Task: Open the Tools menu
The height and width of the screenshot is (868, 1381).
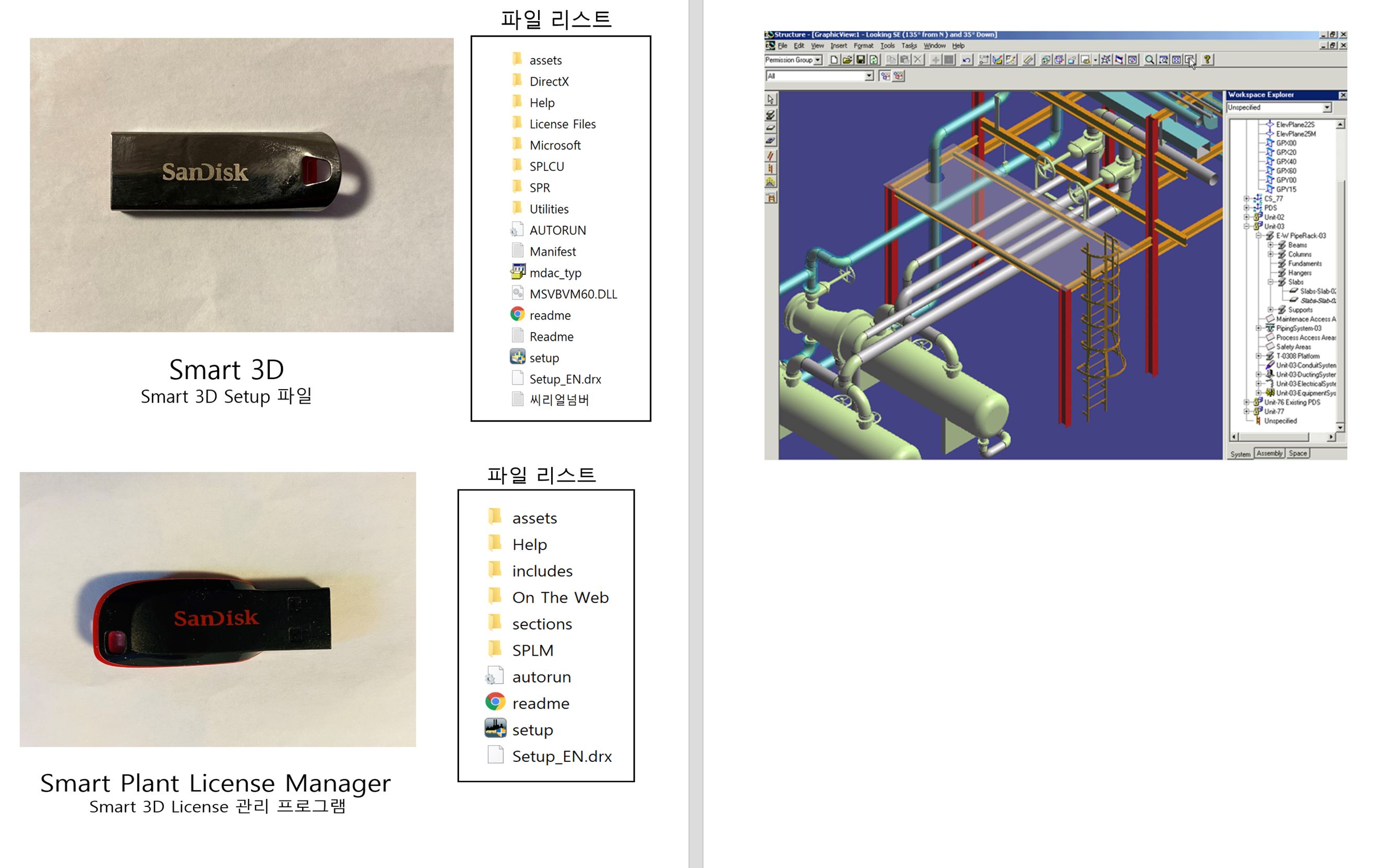Action: coord(887,46)
